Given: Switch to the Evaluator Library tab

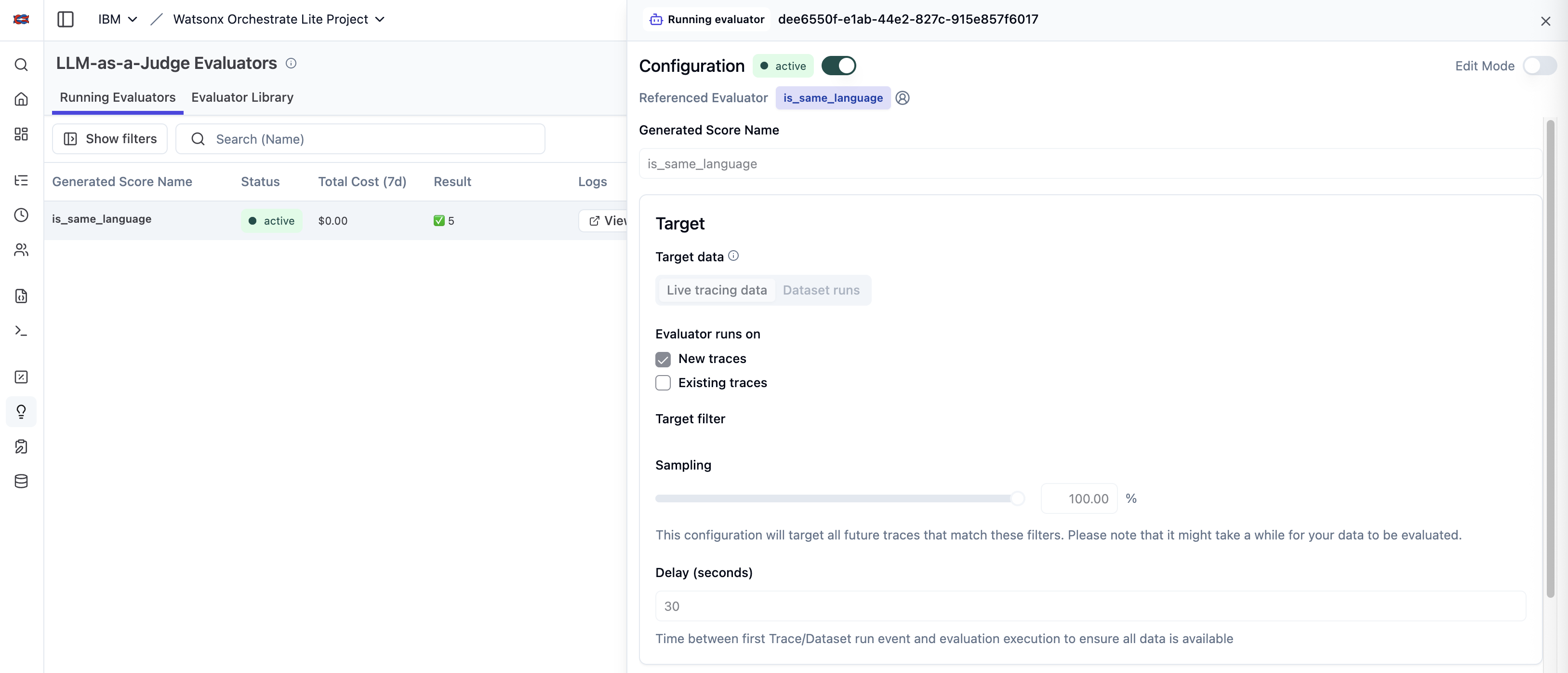Looking at the screenshot, I should [x=242, y=97].
